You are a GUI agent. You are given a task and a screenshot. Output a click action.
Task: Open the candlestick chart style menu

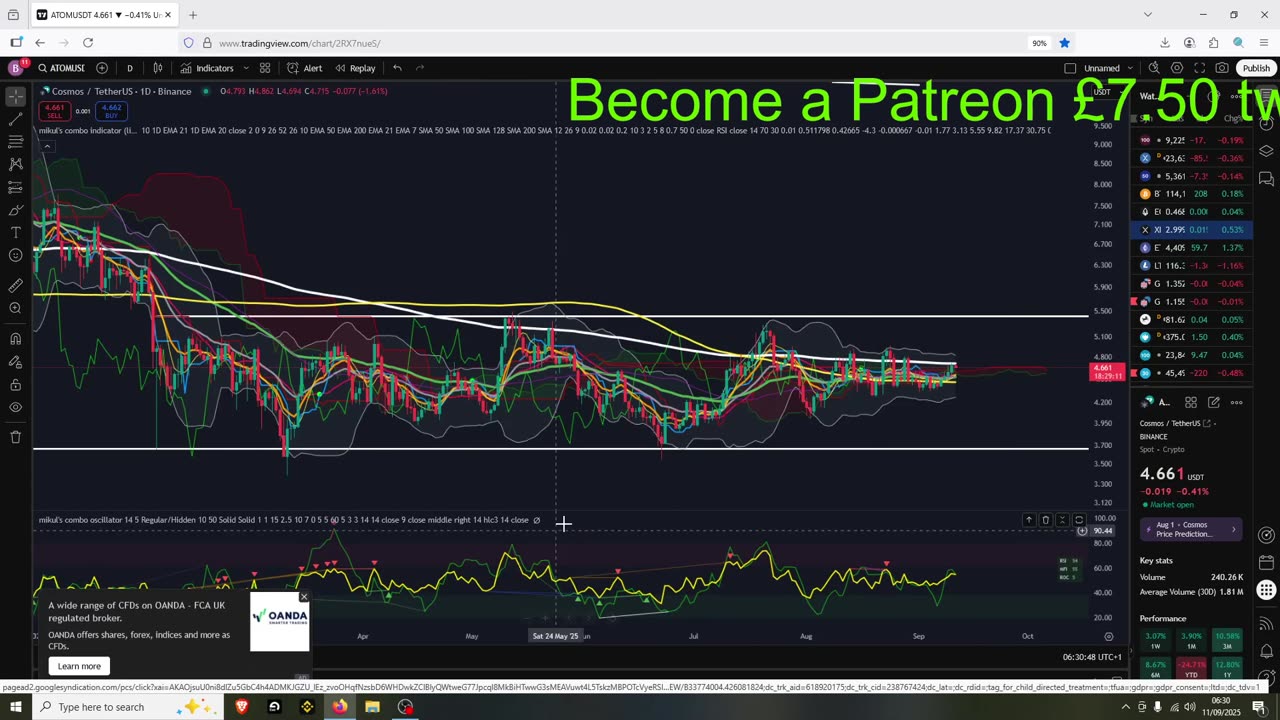pyautogui.click(x=158, y=68)
